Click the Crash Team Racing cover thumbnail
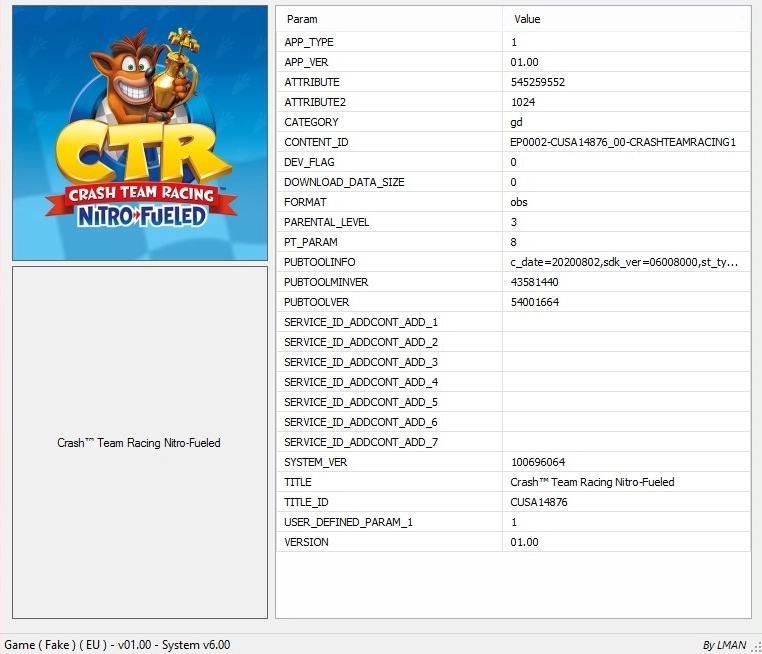762x654 pixels. 140,133
